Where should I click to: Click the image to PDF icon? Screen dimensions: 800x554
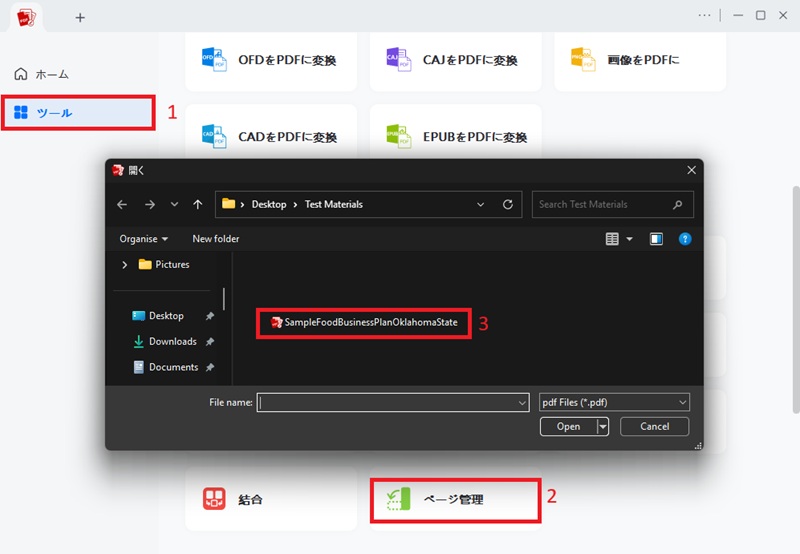click(583, 60)
